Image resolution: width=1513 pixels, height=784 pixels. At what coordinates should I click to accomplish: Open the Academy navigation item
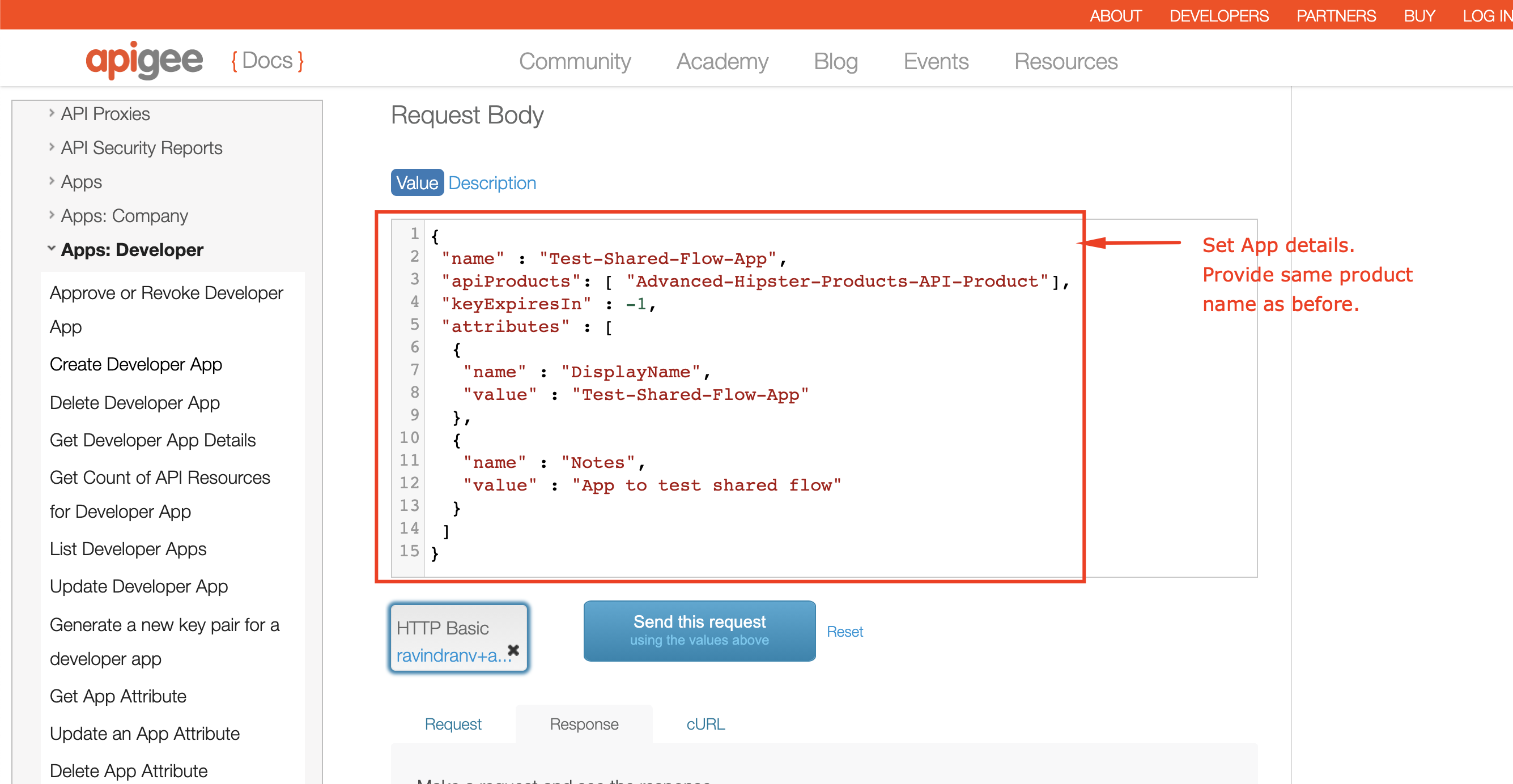pos(722,61)
